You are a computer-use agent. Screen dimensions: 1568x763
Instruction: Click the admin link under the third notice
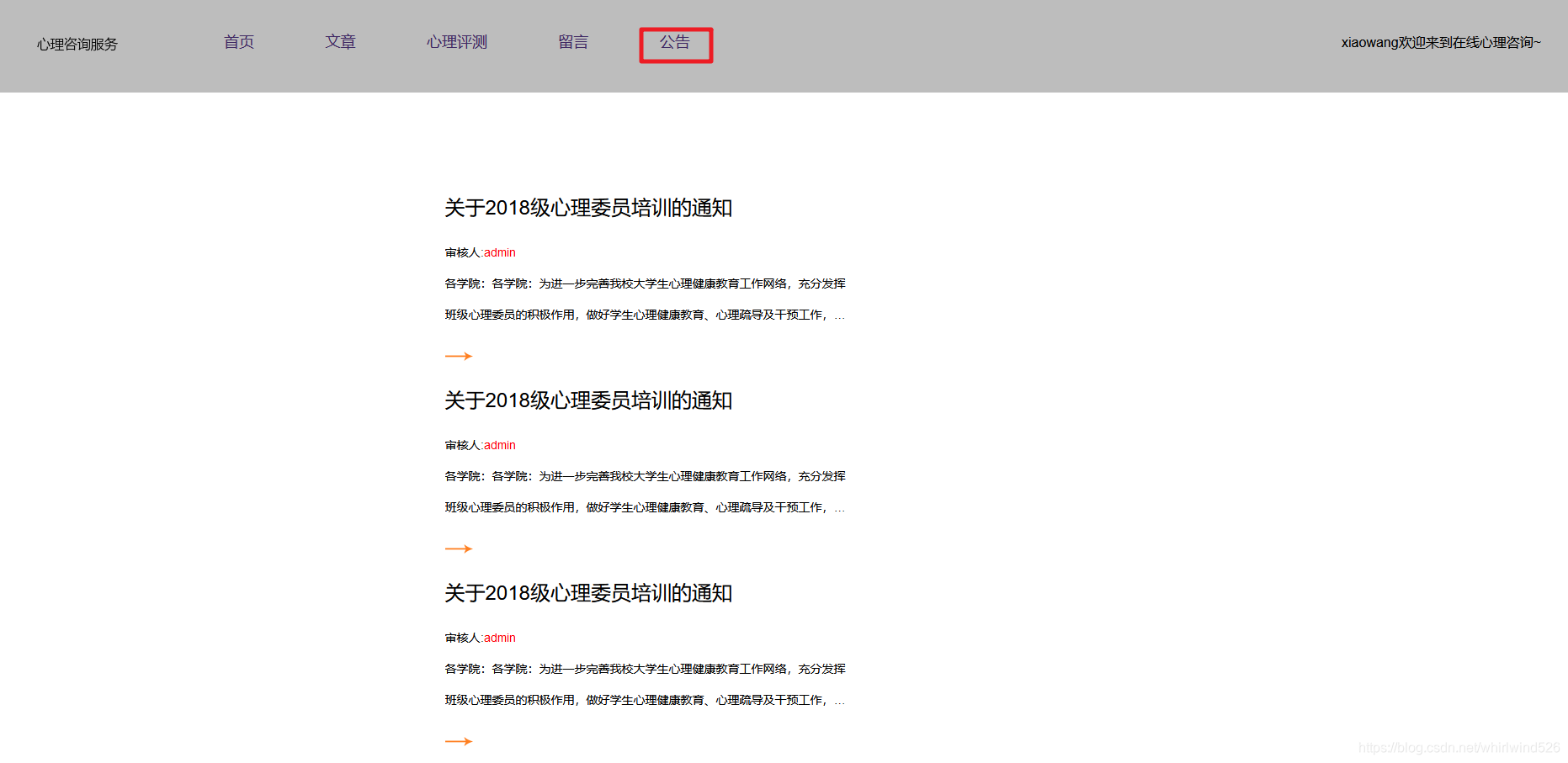[x=500, y=638]
